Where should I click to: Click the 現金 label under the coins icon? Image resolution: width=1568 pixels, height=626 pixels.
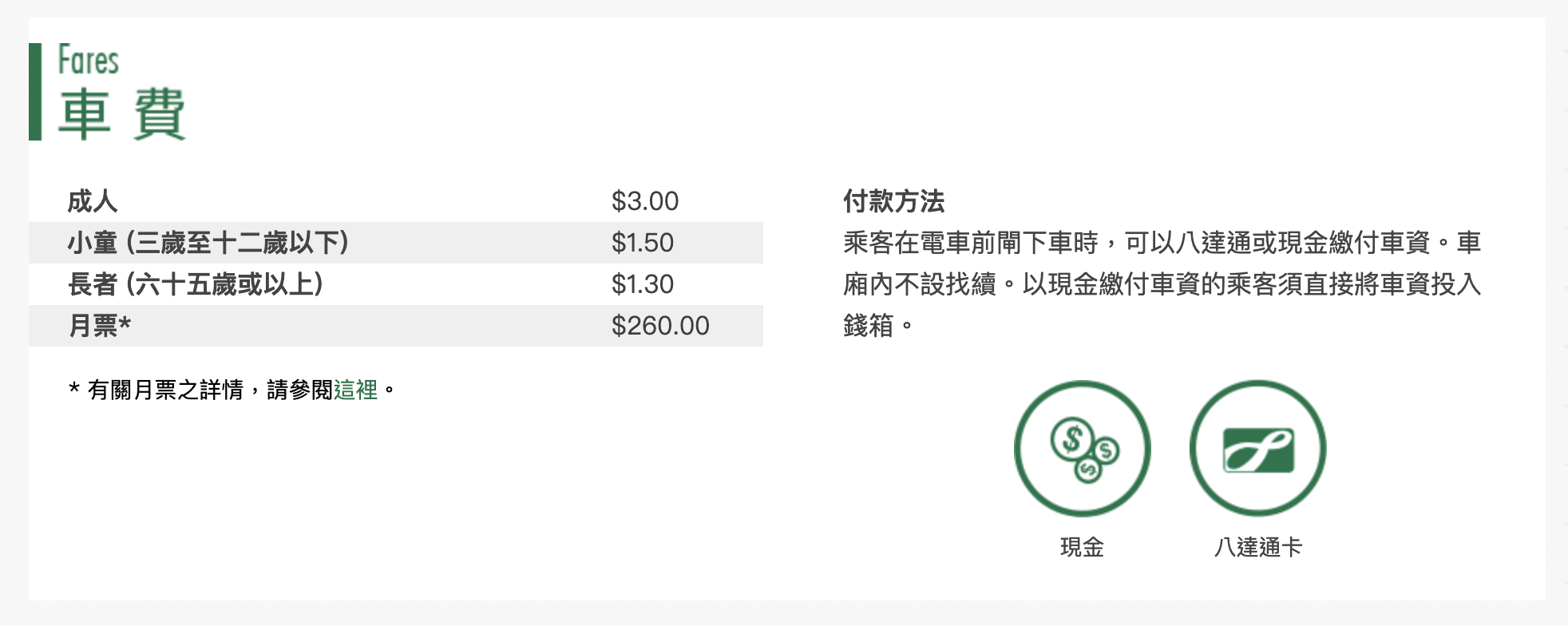click(1082, 548)
